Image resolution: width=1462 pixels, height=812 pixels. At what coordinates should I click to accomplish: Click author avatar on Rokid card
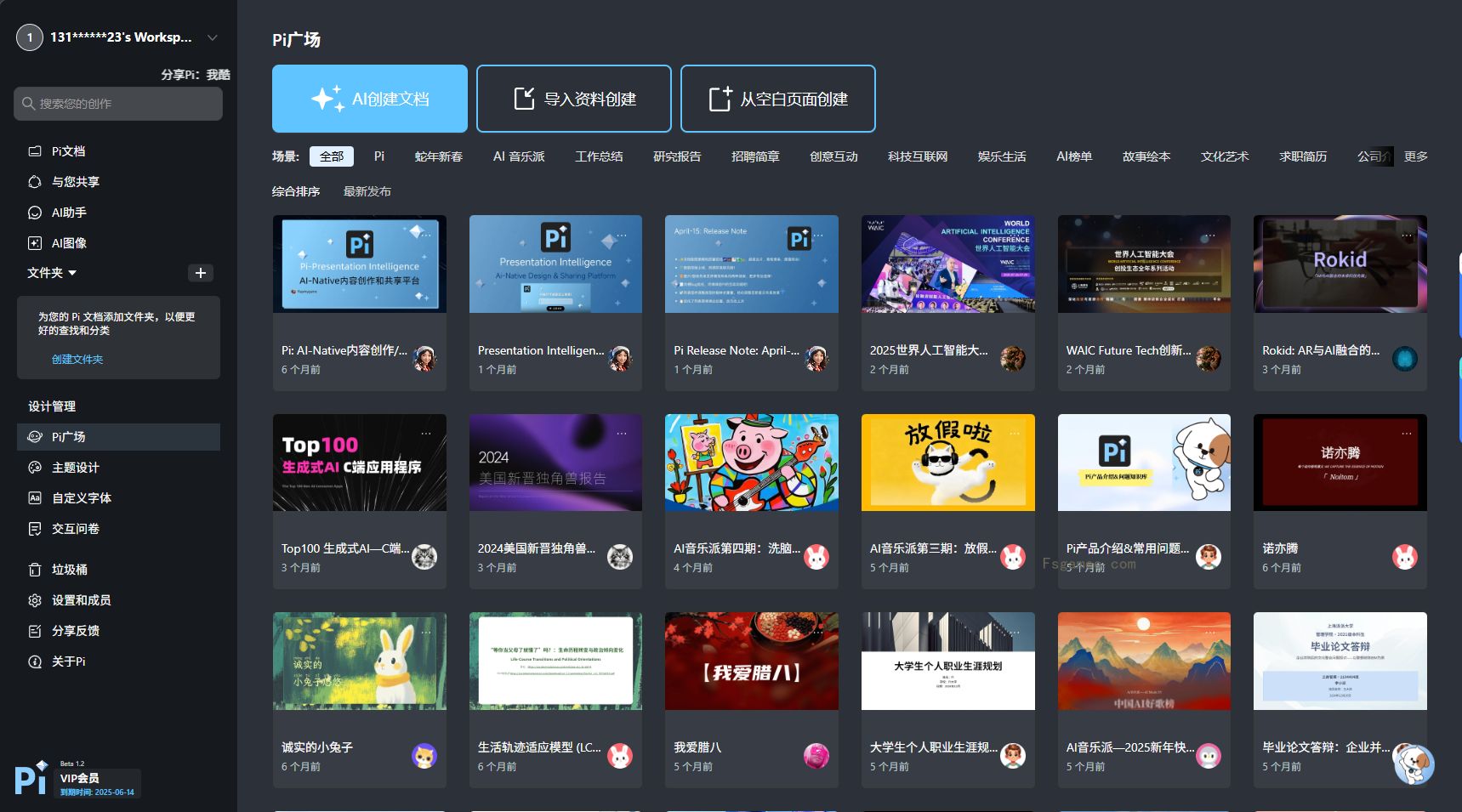[1405, 359]
